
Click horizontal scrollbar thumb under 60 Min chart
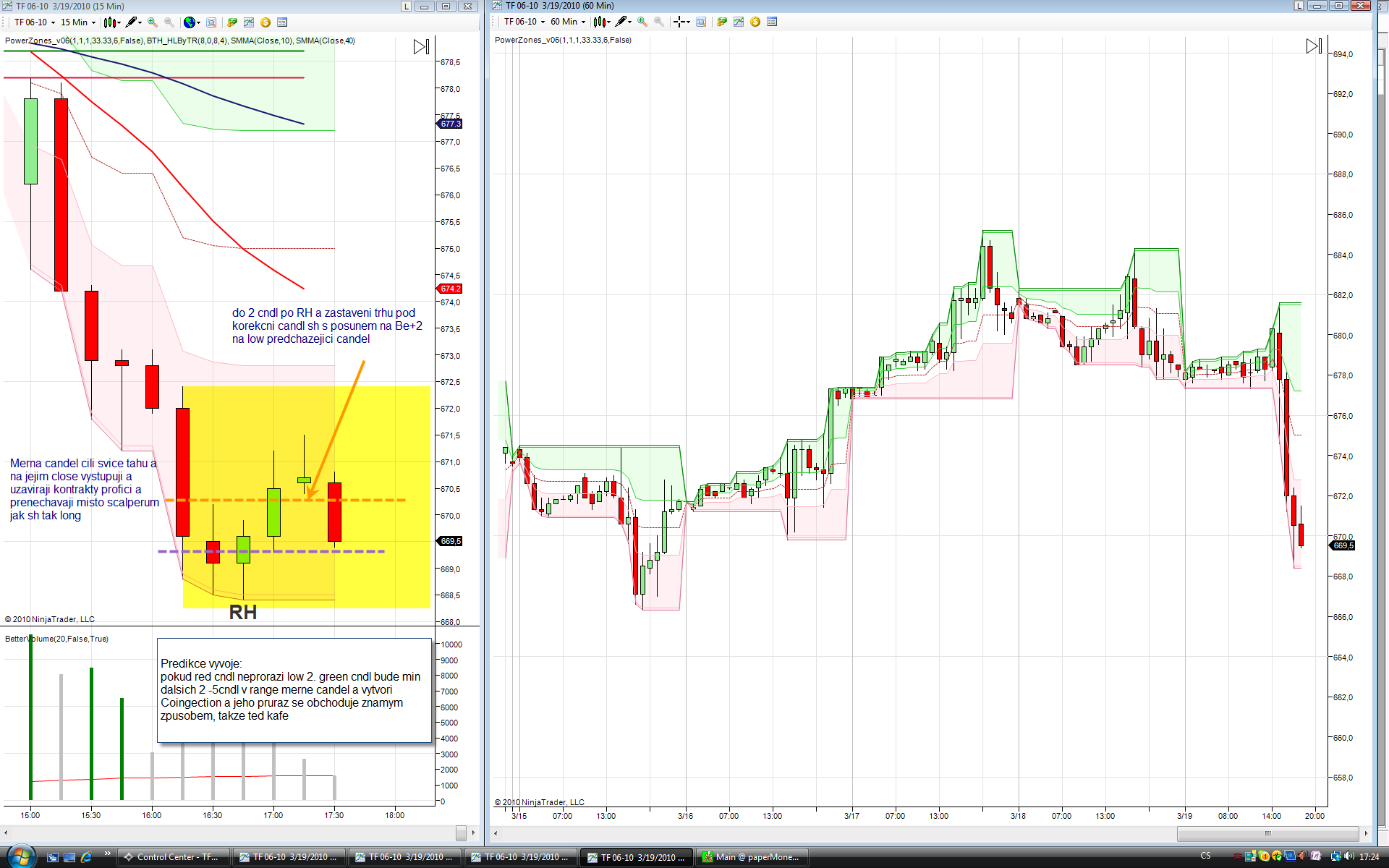1267,833
